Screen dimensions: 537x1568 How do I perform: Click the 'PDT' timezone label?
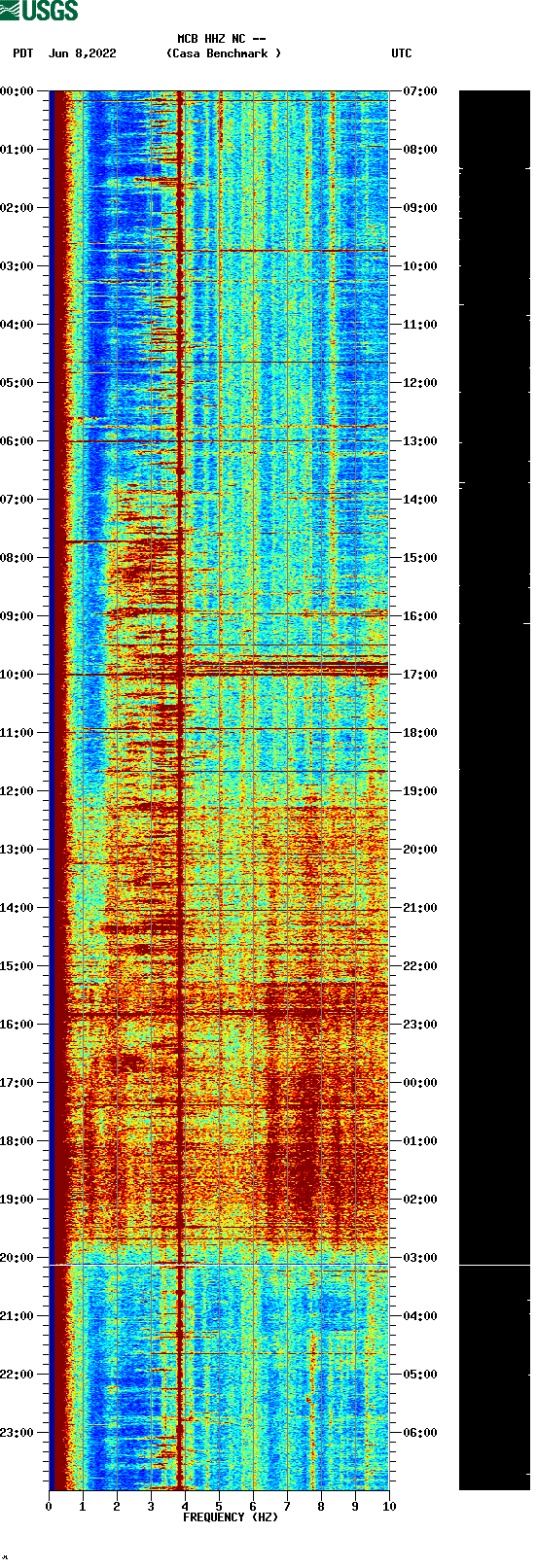(22, 53)
